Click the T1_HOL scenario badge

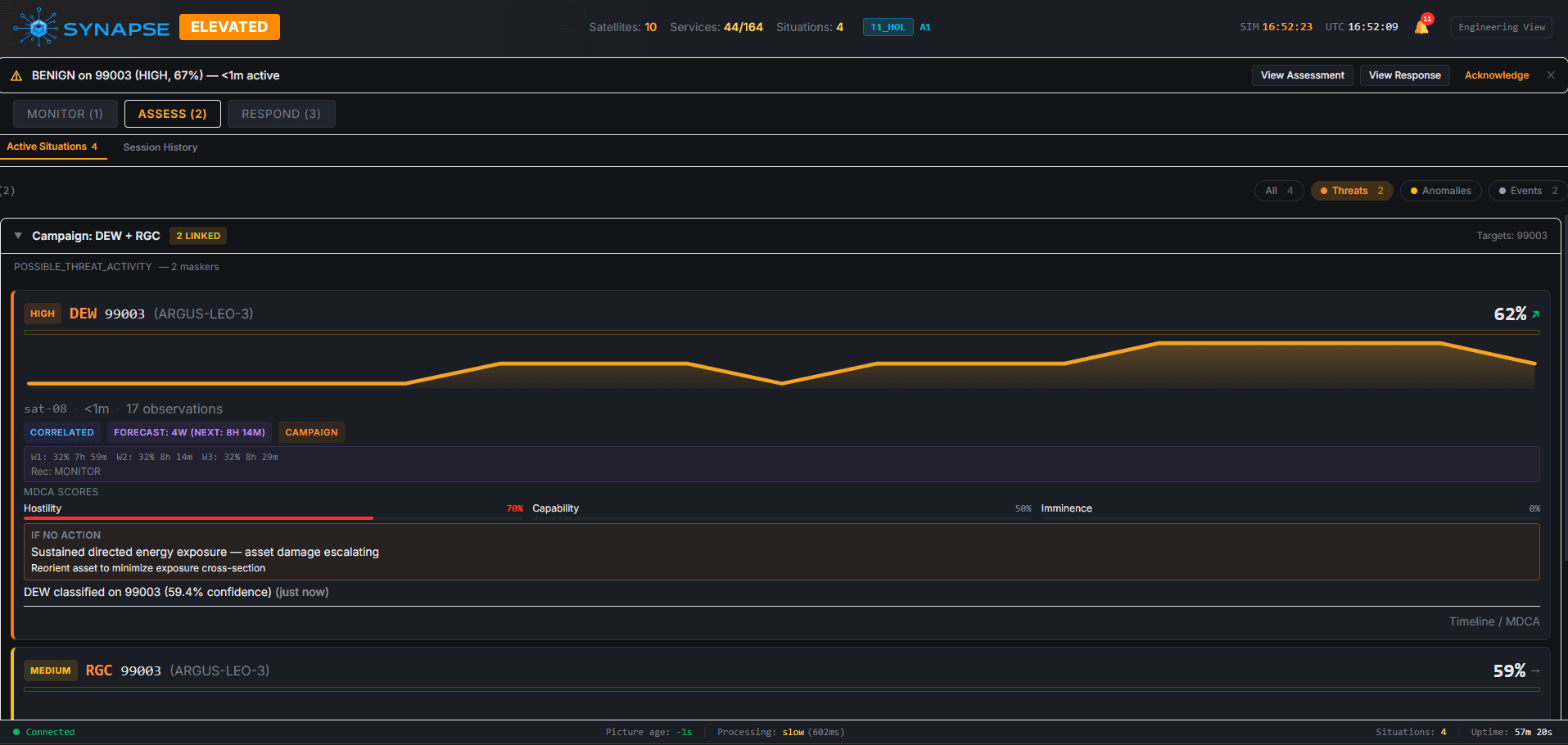click(888, 28)
